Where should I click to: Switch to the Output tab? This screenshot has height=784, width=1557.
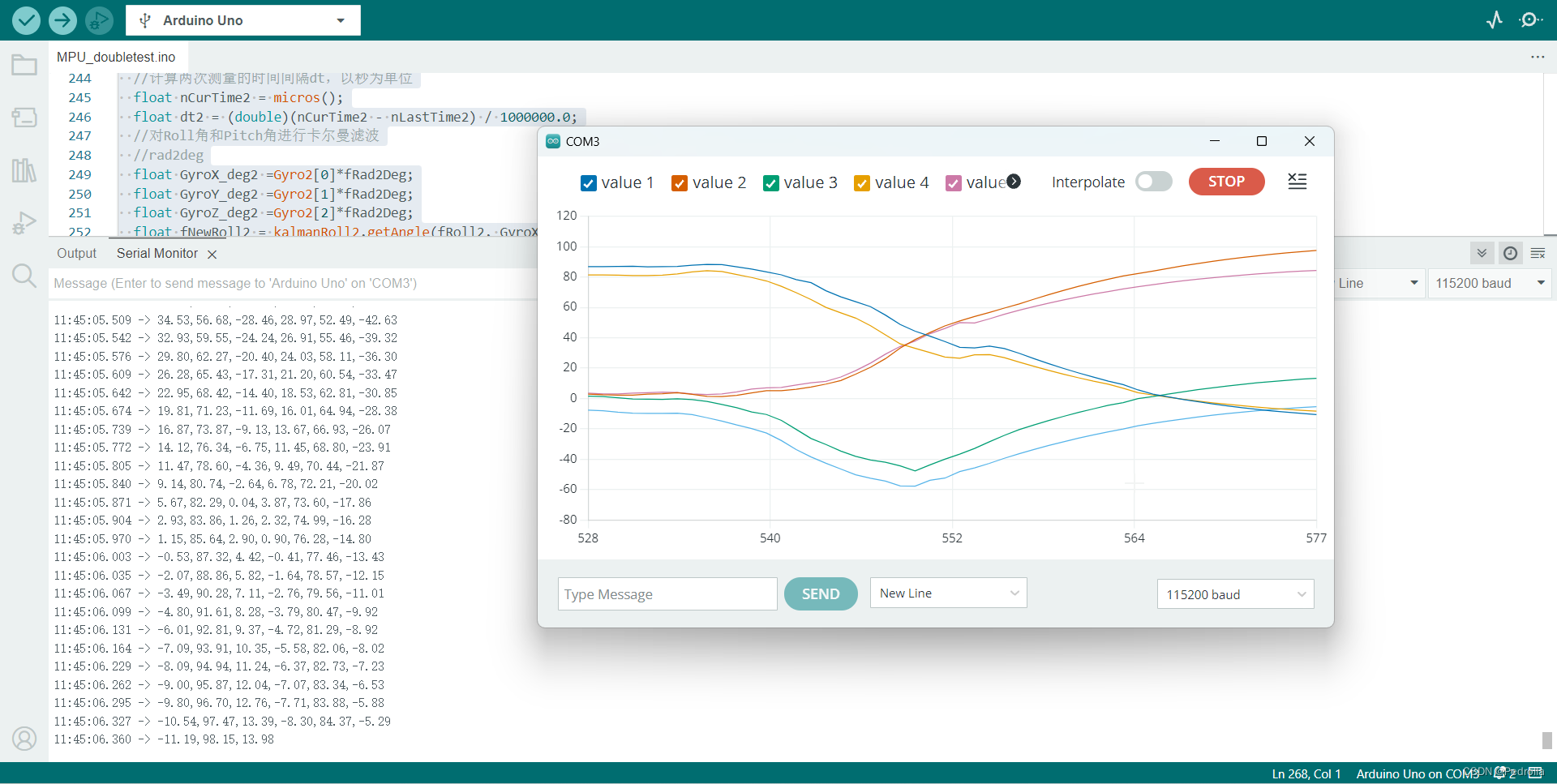[x=76, y=253]
